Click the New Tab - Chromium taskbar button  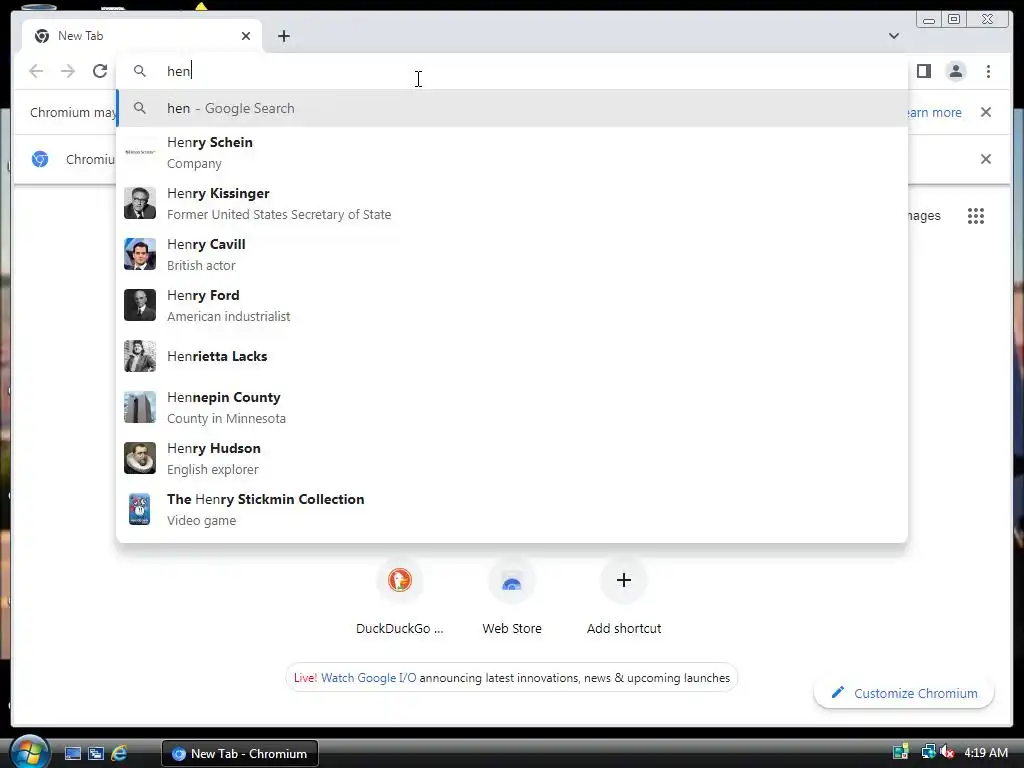(x=240, y=754)
